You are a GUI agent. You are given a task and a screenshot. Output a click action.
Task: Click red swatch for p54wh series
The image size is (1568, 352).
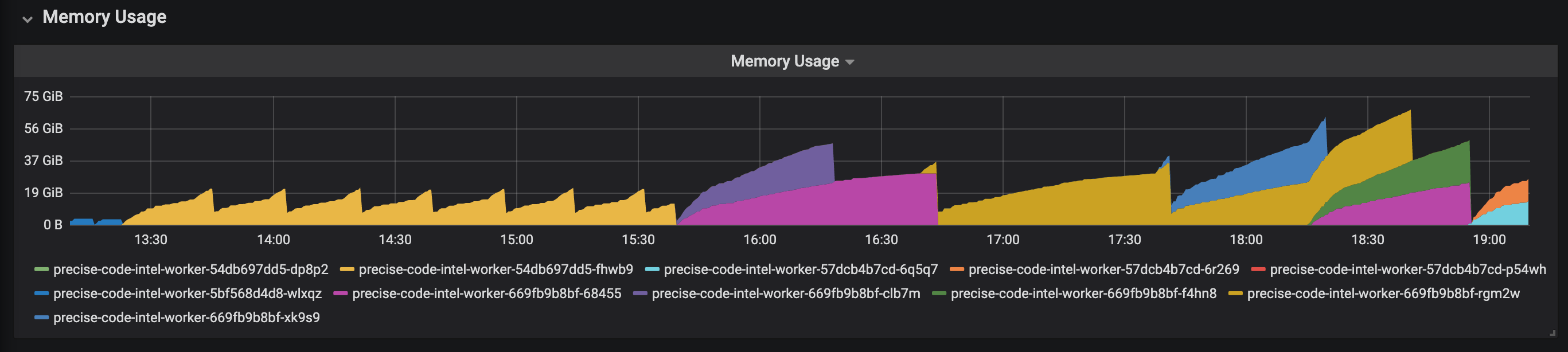pyautogui.click(x=1258, y=269)
